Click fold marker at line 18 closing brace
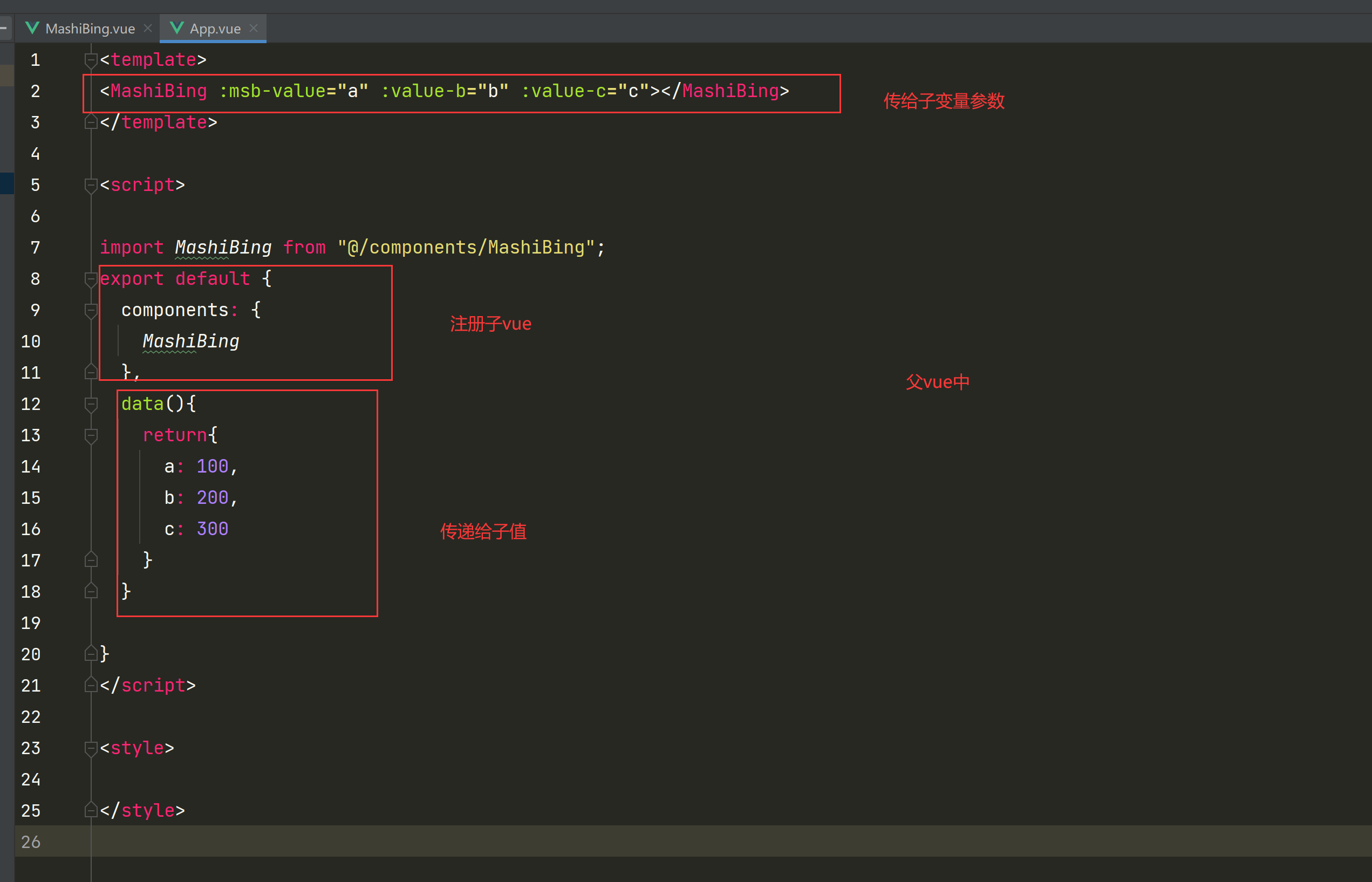 pos(91,591)
